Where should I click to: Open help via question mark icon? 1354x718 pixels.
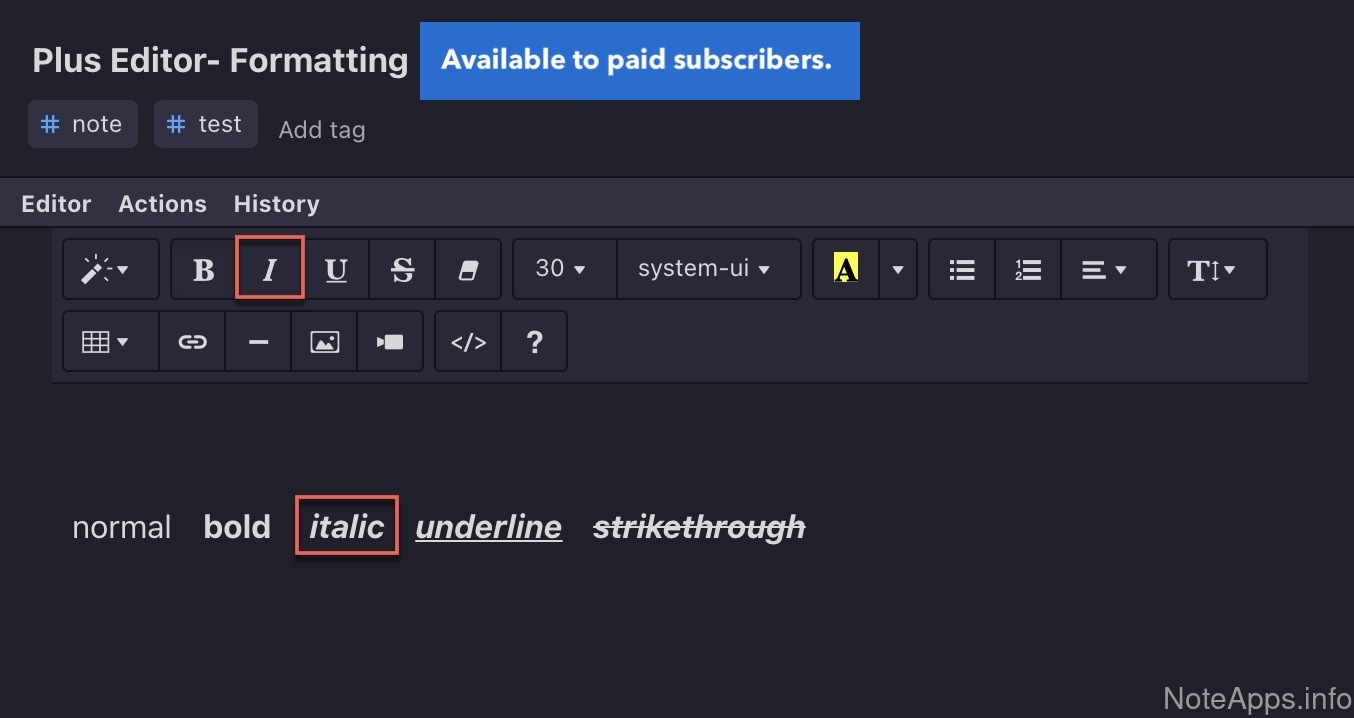(534, 342)
